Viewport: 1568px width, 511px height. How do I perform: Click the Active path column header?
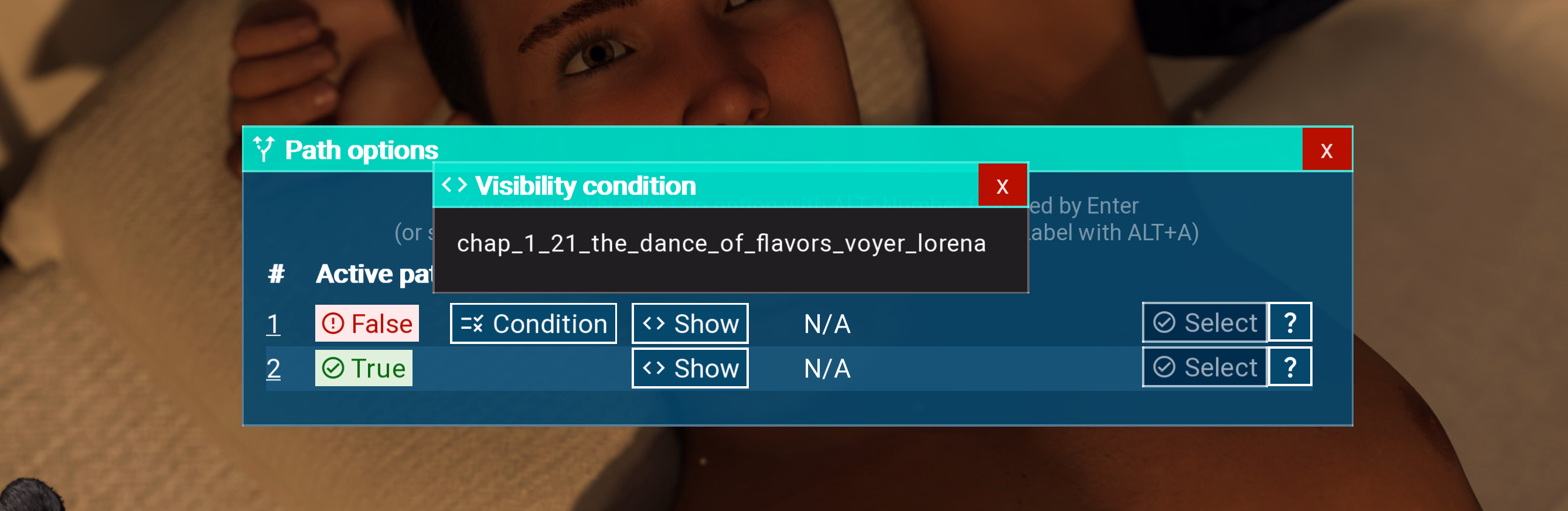pyautogui.click(x=374, y=274)
